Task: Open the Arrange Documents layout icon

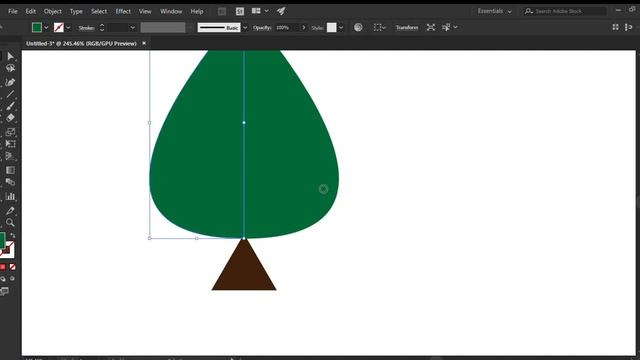Action: pos(256,11)
